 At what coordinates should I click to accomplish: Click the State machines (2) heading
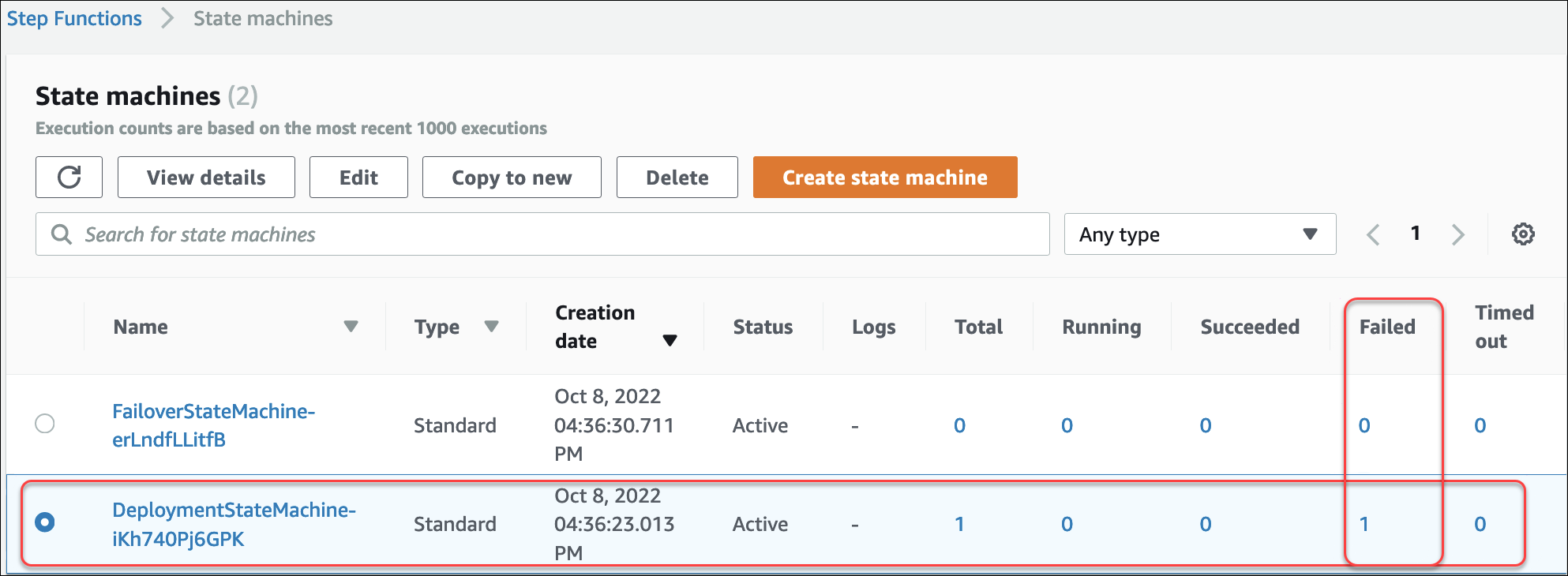coord(147,95)
